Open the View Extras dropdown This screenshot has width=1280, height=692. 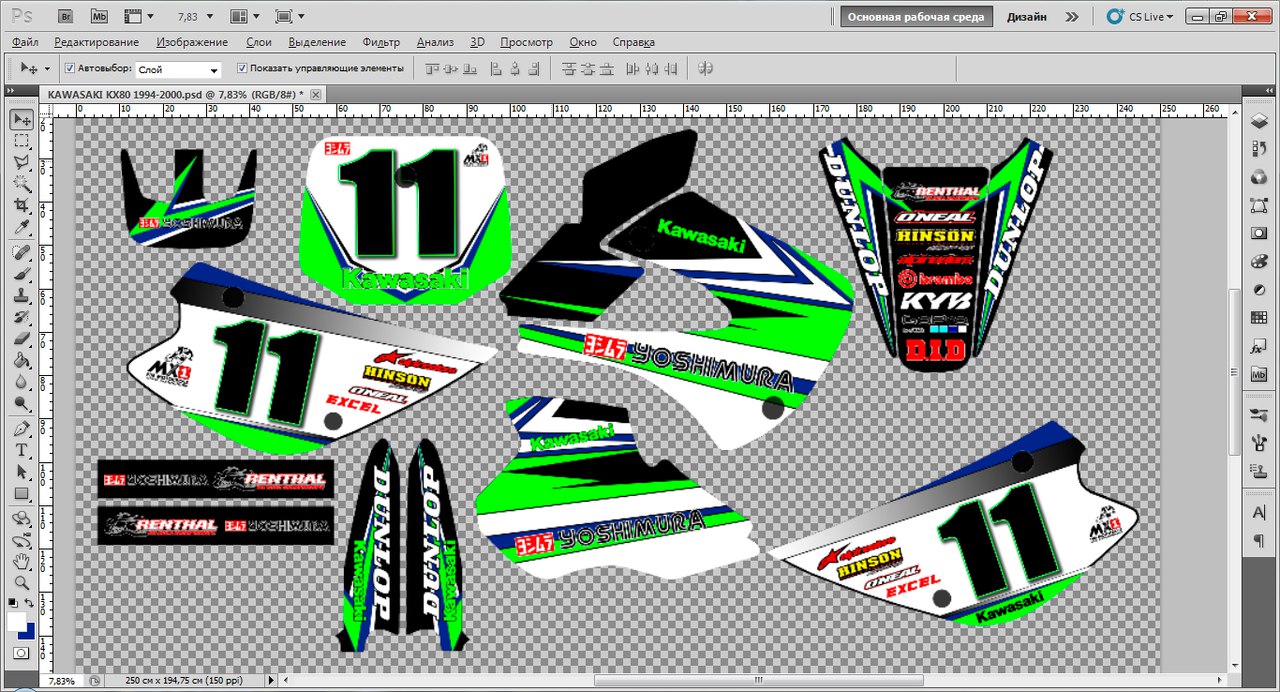pyautogui.click(x=139, y=17)
